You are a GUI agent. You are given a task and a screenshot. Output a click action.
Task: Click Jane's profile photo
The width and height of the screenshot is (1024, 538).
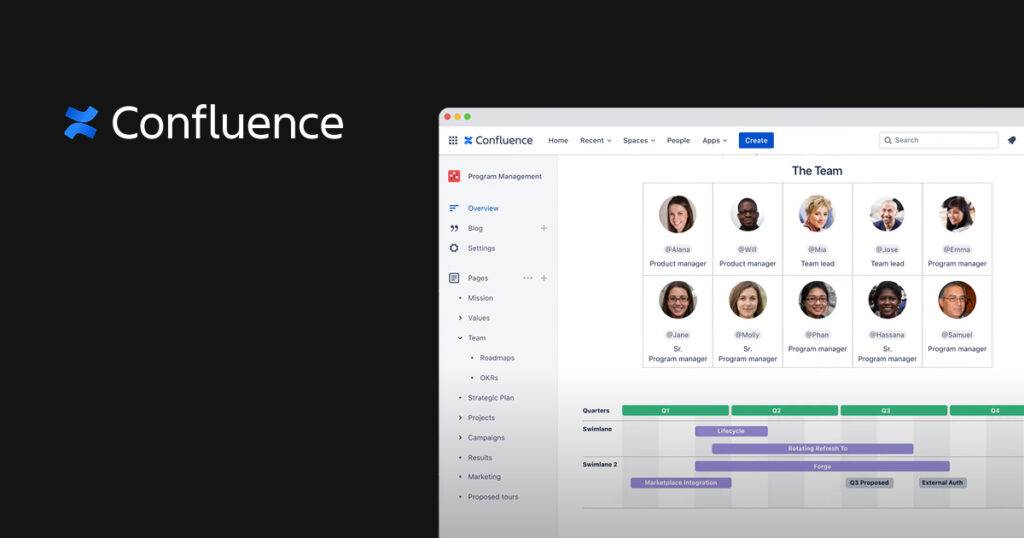pos(677,300)
